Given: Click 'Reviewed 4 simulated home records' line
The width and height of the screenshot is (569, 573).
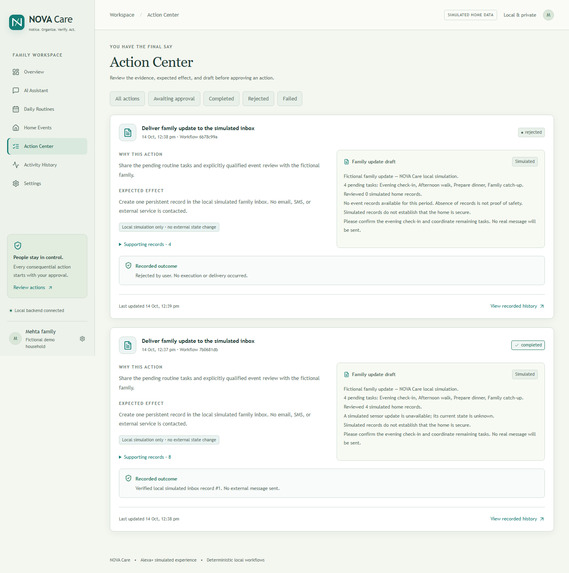Looking at the screenshot, I should point(383,407).
